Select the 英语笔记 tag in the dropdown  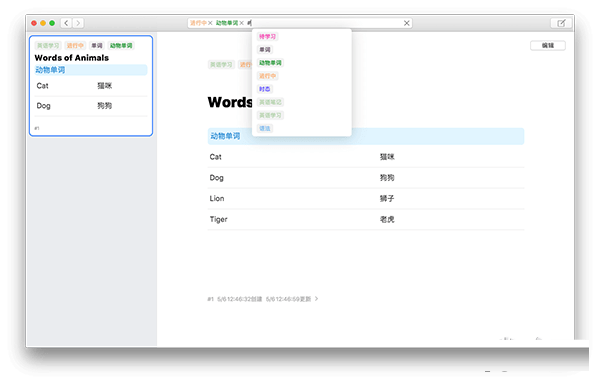point(270,102)
